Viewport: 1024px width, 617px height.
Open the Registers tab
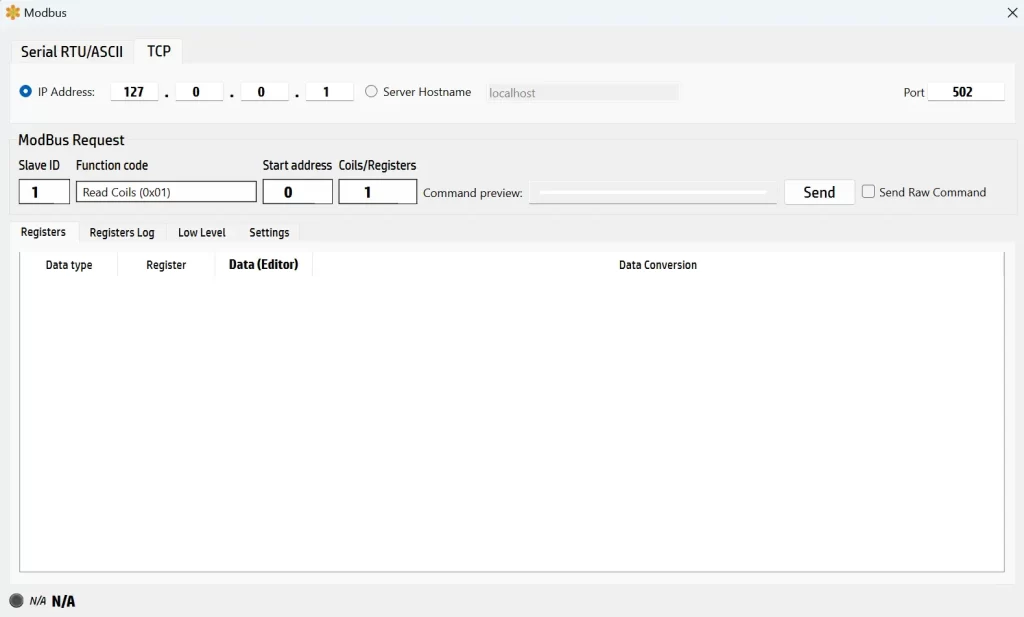(43, 232)
